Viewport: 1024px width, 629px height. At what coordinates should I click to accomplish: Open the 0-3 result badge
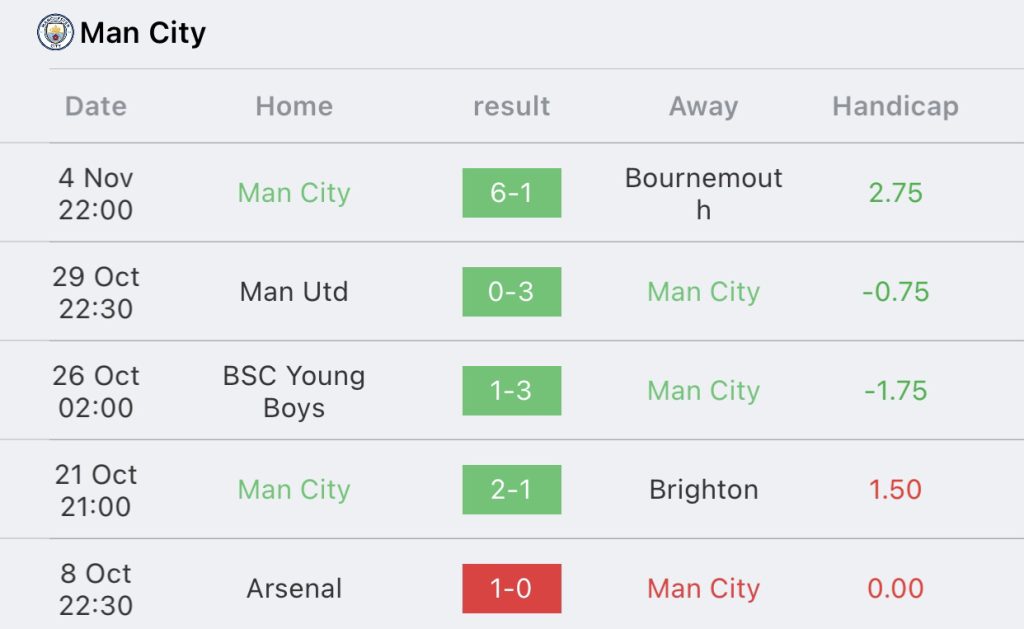coord(511,292)
